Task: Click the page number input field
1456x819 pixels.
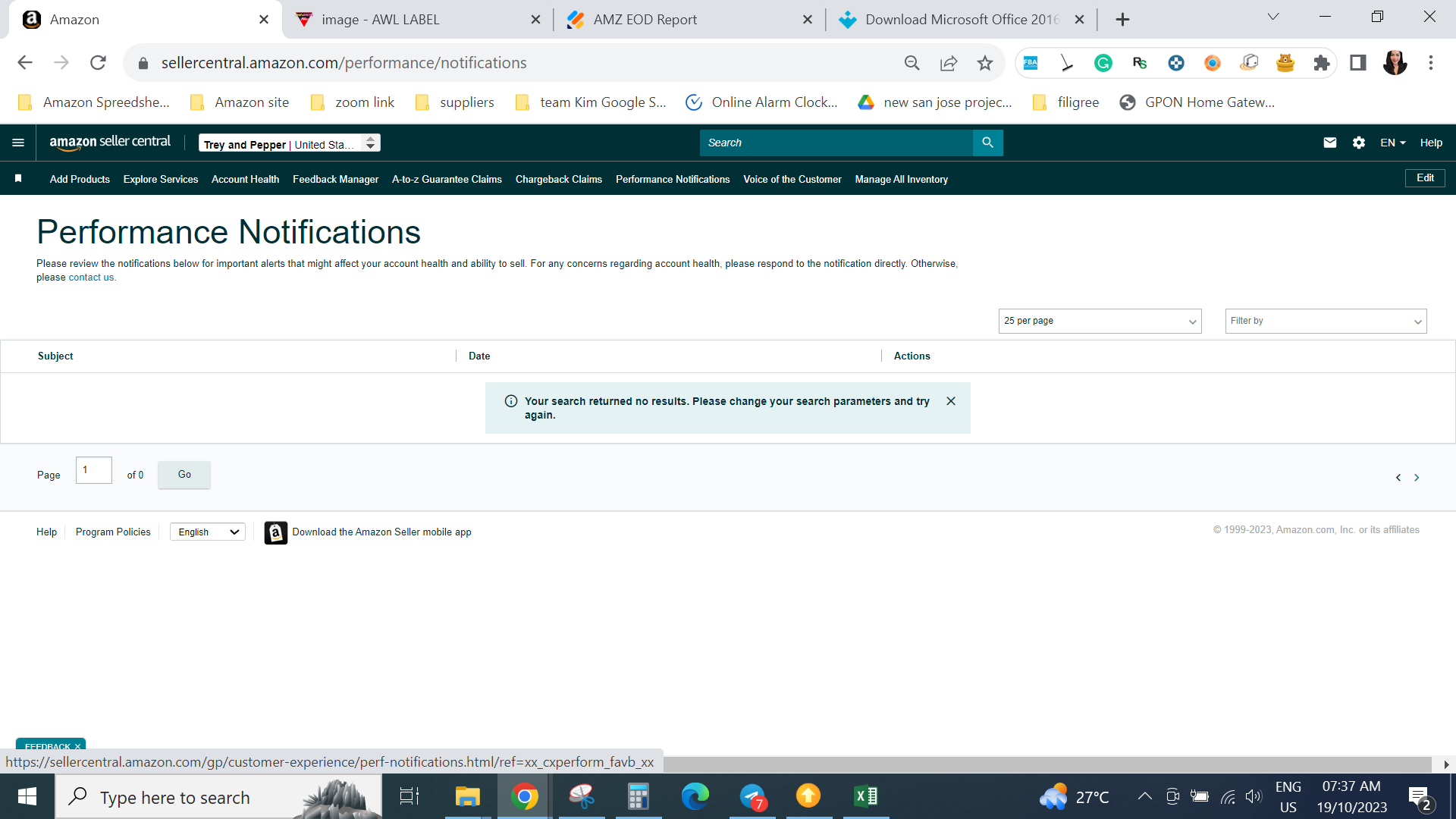Action: click(x=94, y=470)
